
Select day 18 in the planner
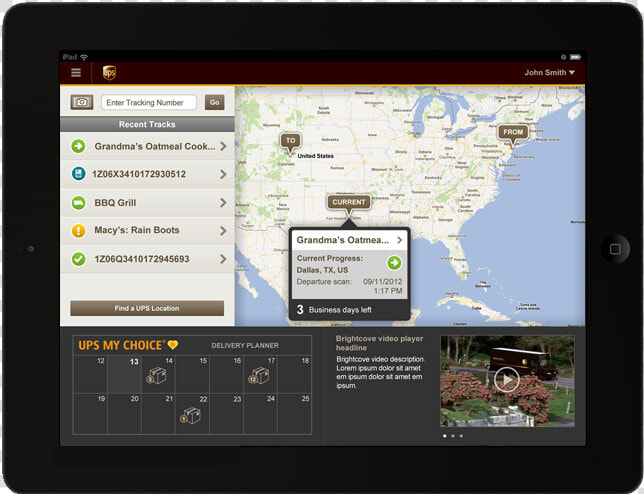(x=294, y=375)
